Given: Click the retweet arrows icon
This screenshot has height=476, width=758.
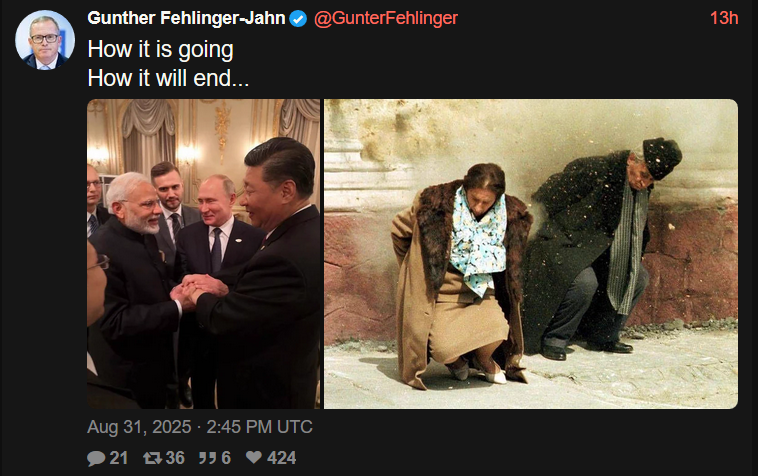Looking at the screenshot, I should tap(152, 458).
